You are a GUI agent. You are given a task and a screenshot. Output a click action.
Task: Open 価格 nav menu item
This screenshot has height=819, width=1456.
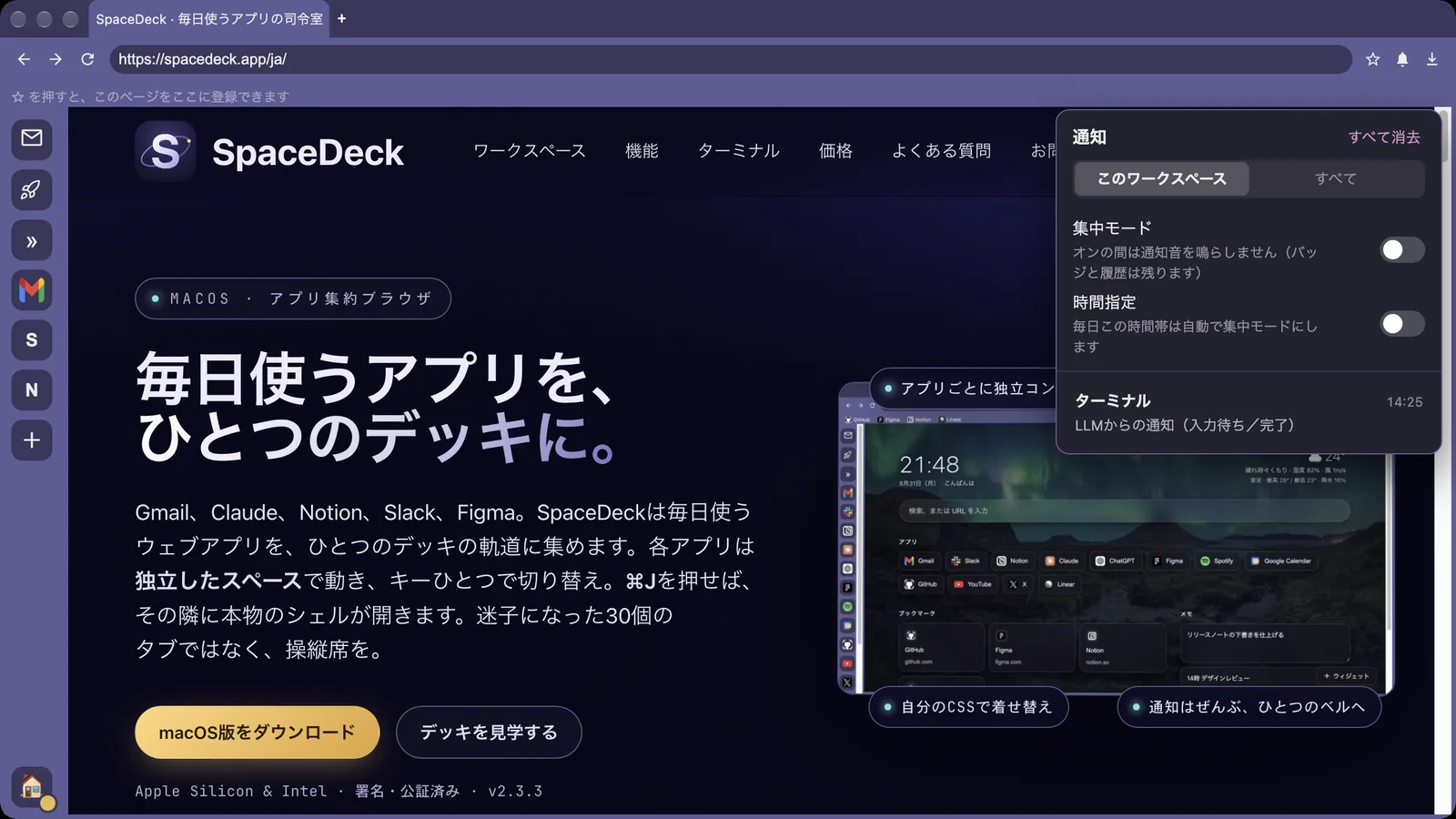[835, 151]
